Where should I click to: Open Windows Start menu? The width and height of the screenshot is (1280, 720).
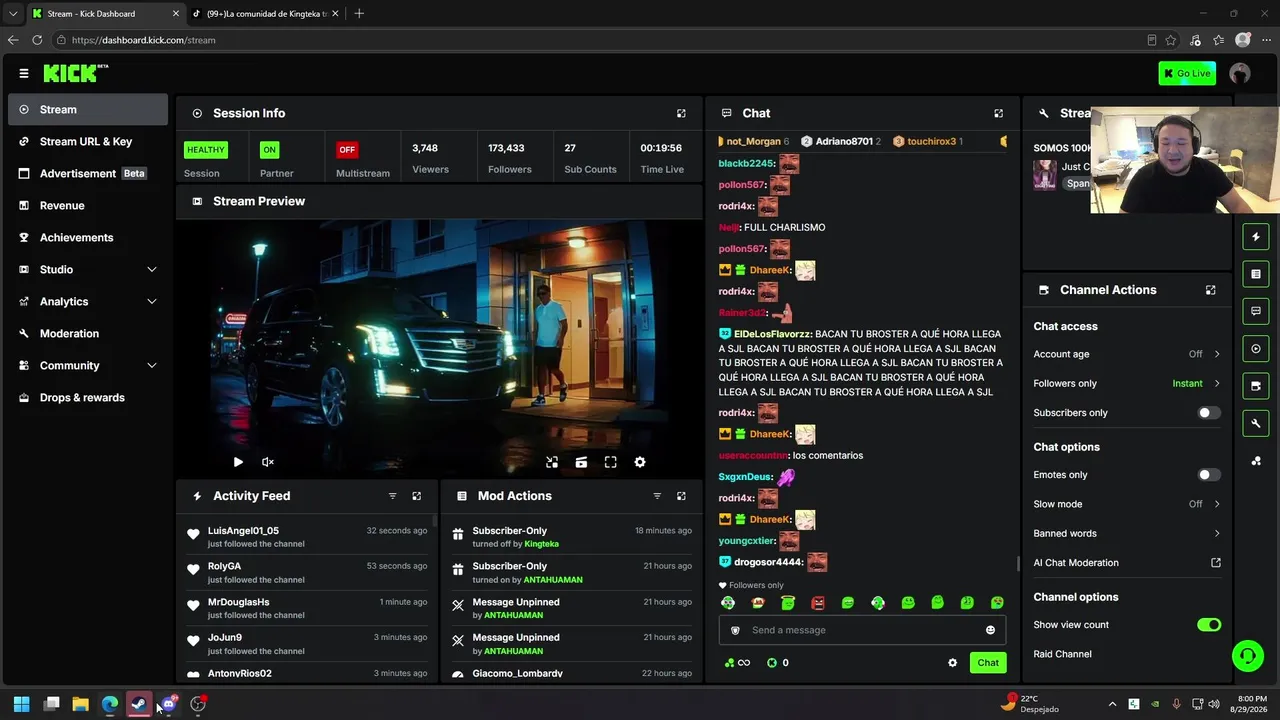tap(21, 704)
